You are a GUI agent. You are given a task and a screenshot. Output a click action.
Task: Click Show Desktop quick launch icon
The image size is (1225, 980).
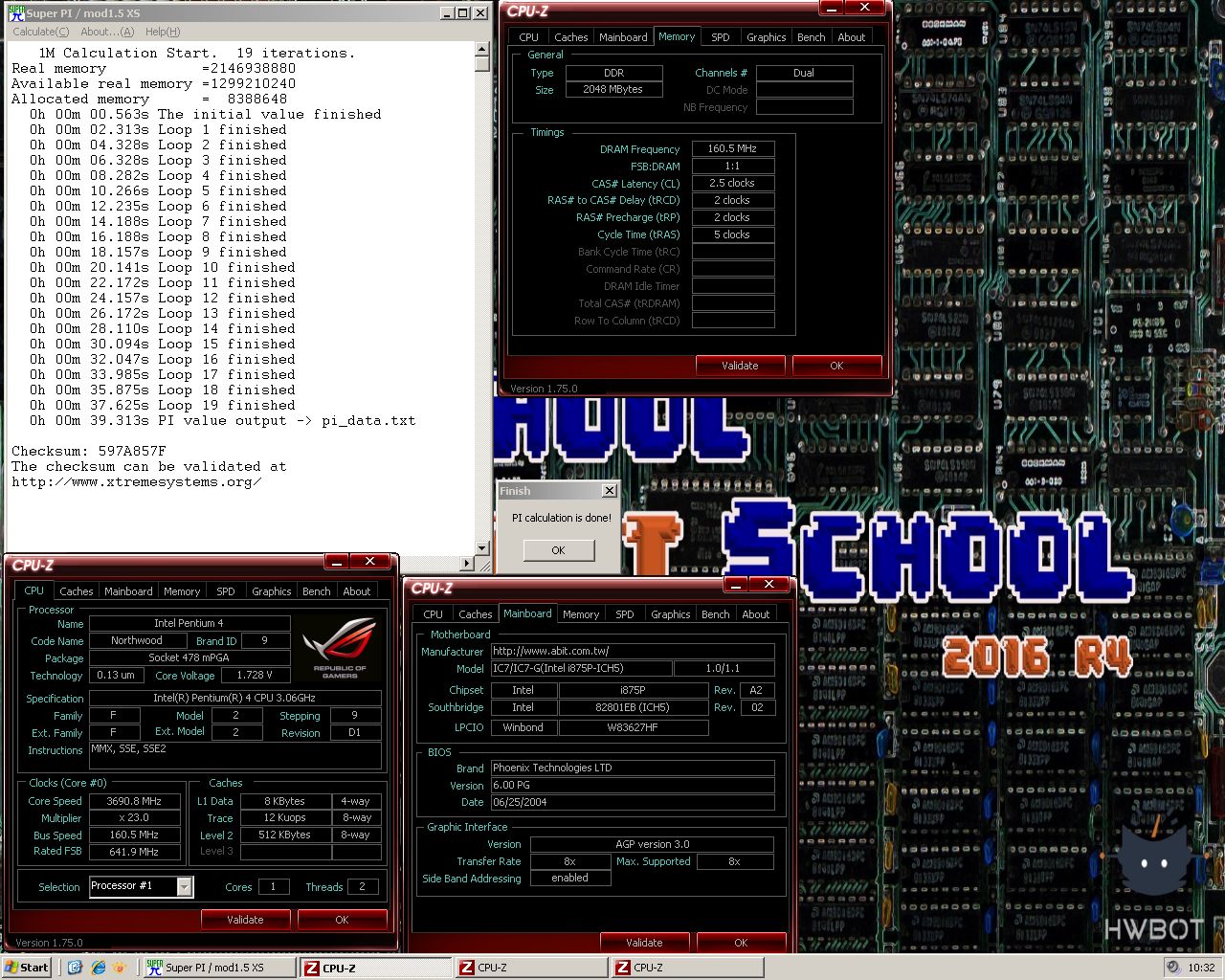(x=76, y=968)
